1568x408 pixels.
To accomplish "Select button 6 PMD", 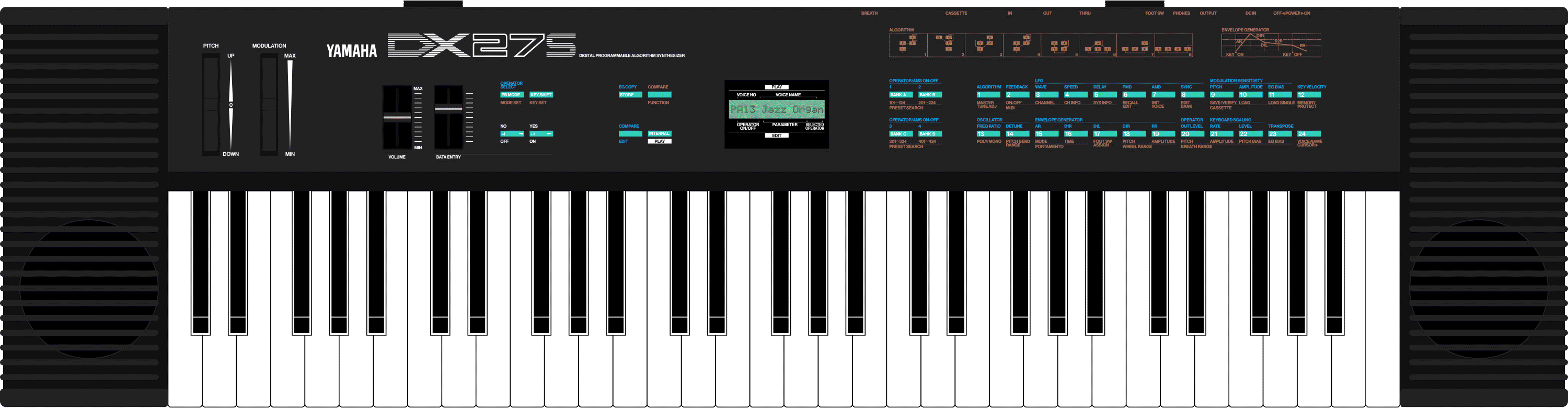I will point(1135,95).
